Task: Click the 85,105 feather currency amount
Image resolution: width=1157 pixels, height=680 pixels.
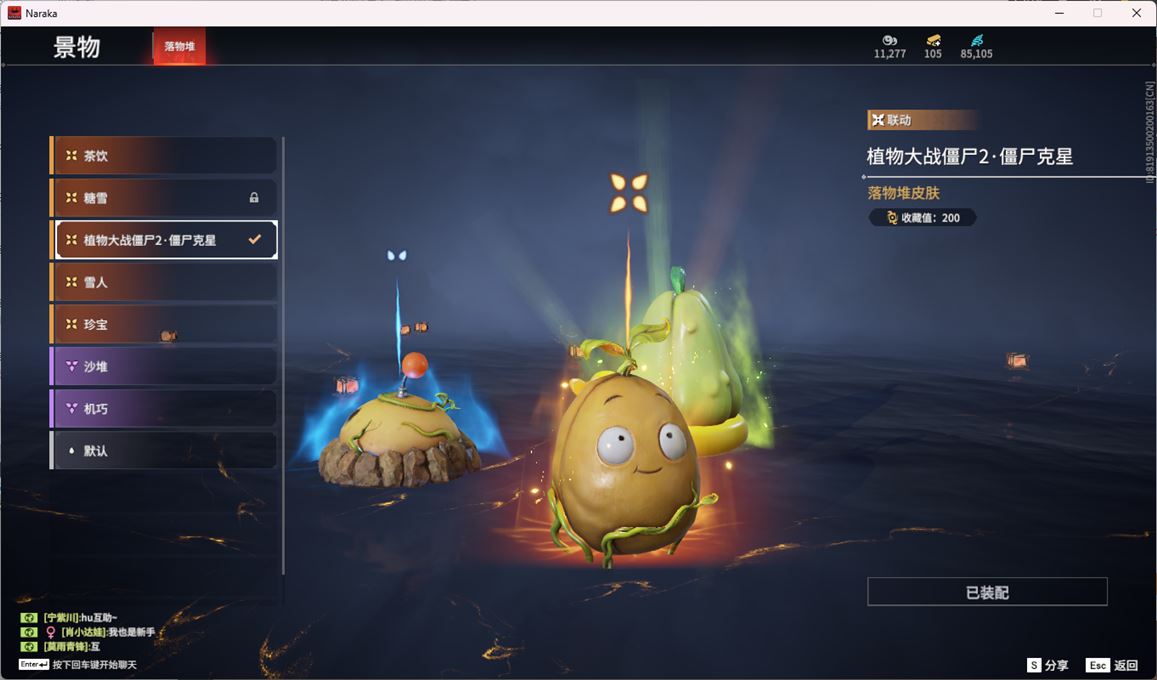Action: tap(976, 54)
